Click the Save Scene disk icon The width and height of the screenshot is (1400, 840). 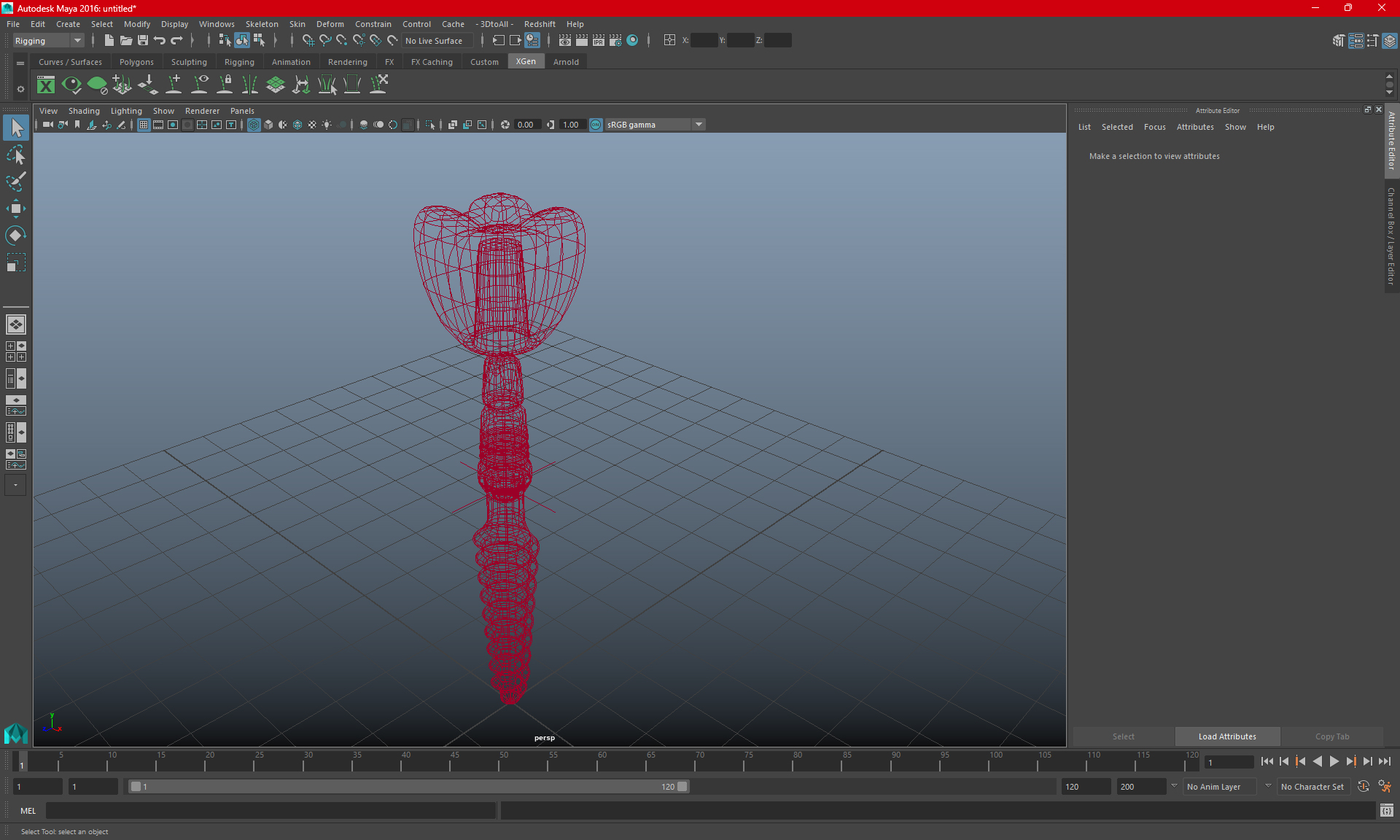(x=142, y=41)
